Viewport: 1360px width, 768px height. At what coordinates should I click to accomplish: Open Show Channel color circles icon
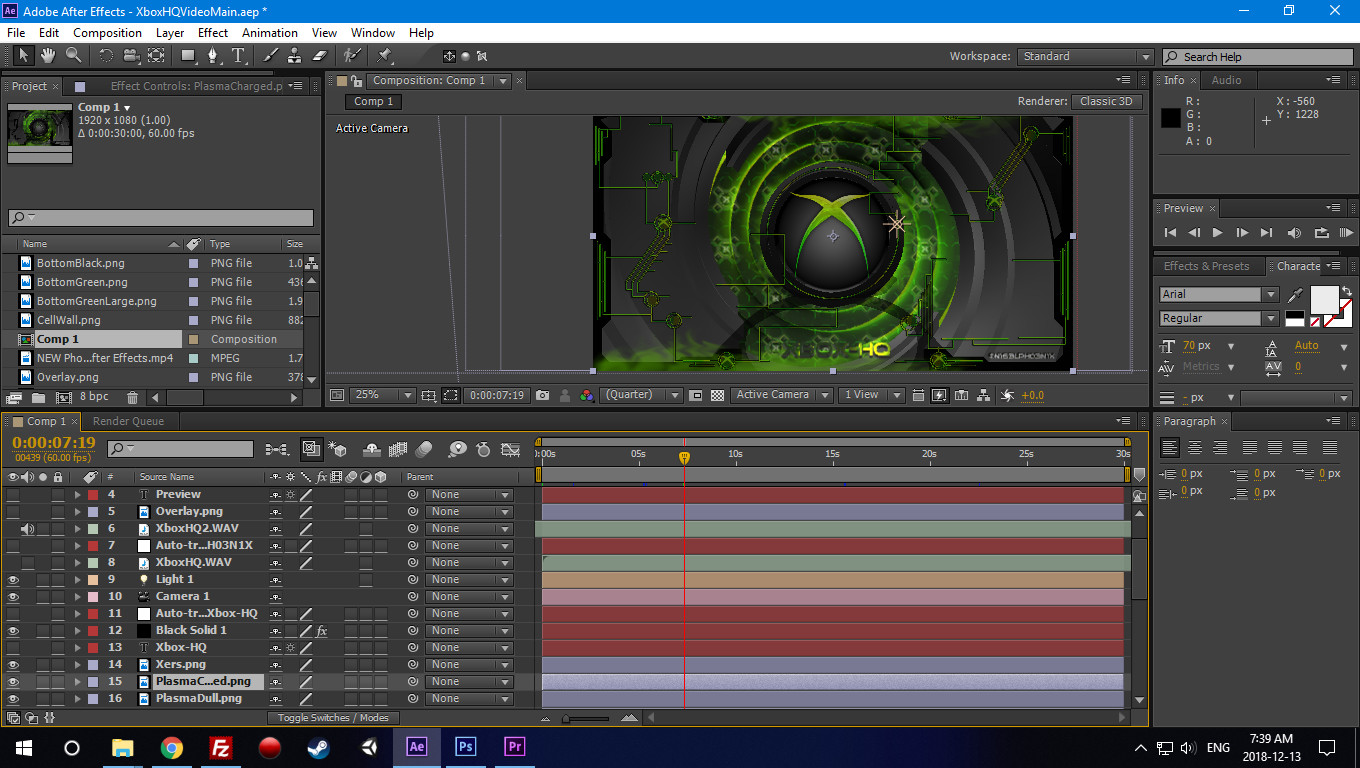click(586, 395)
